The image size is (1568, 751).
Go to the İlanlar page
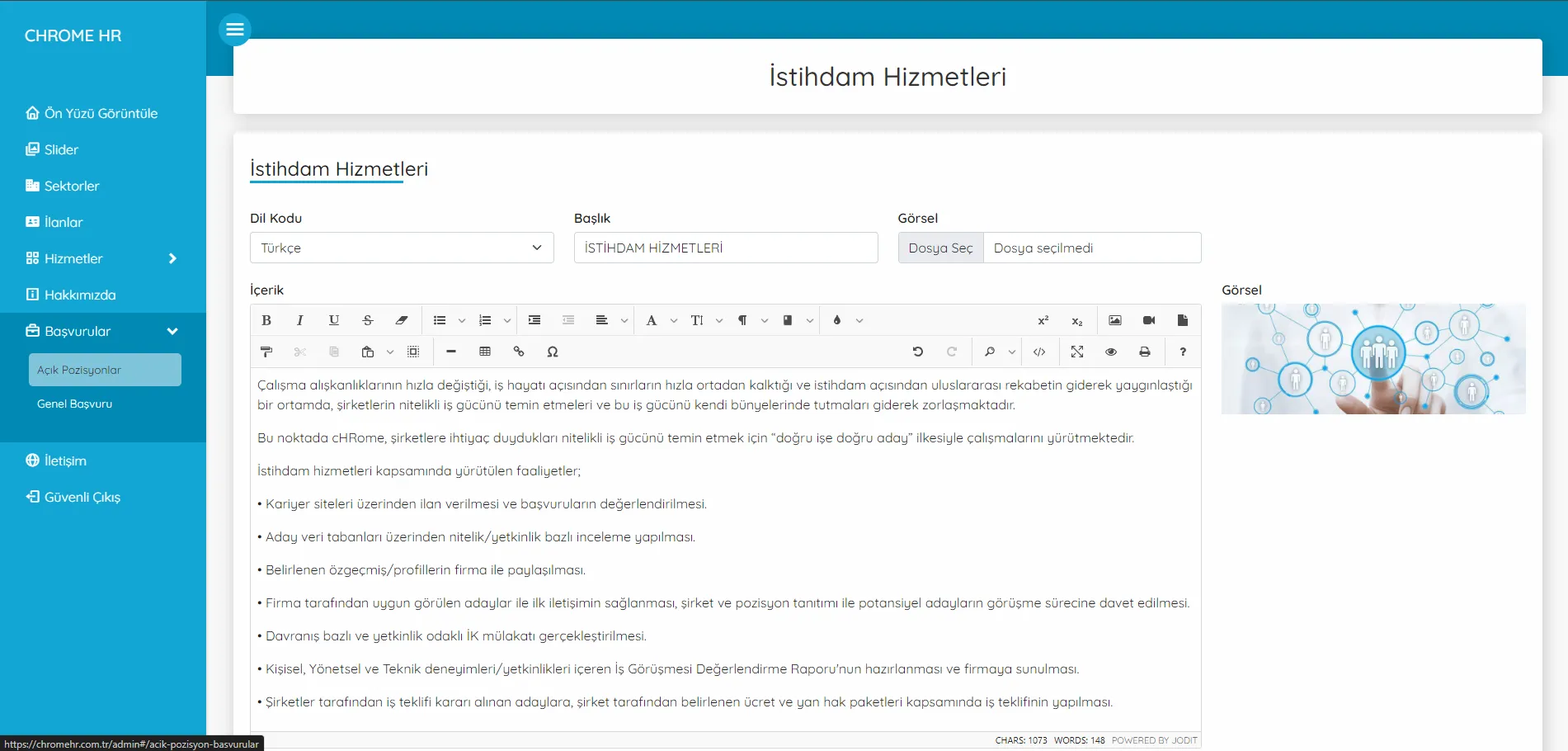[64, 222]
